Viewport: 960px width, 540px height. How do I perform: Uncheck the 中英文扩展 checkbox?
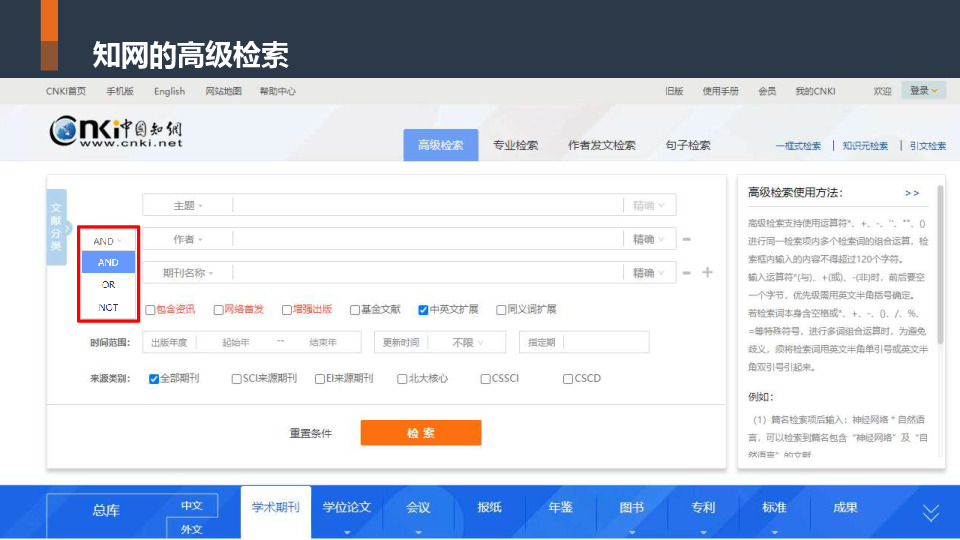(423, 310)
